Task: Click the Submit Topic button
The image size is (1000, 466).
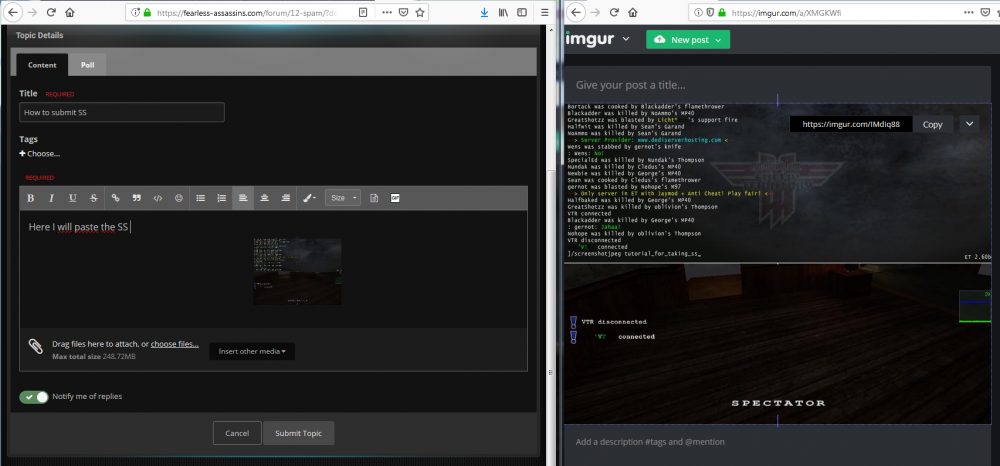Action: click(x=298, y=433)
